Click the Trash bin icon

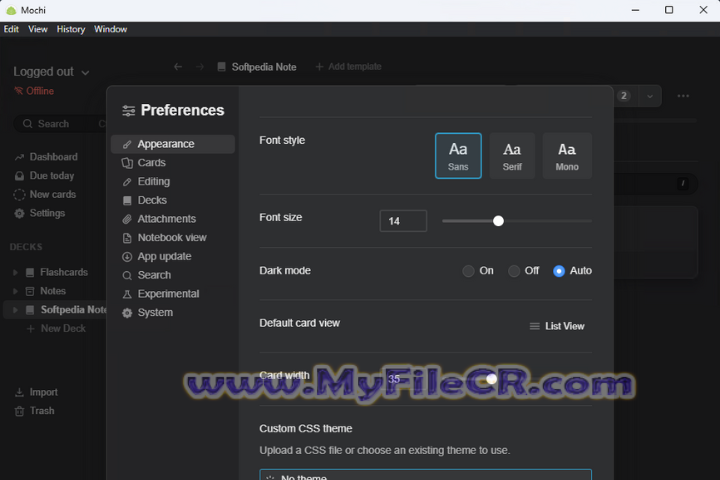click(x=19, y=412)
